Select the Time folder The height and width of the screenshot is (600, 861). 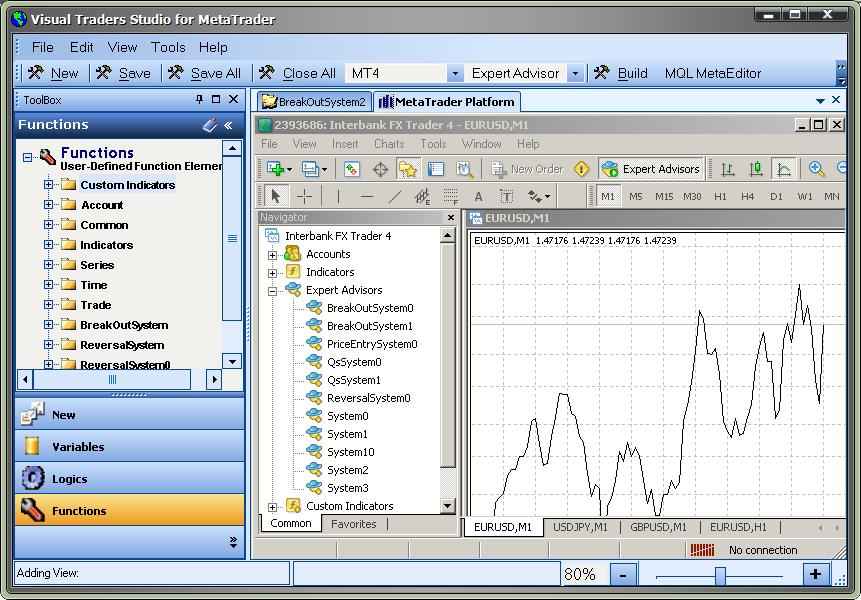pos(93,285)
